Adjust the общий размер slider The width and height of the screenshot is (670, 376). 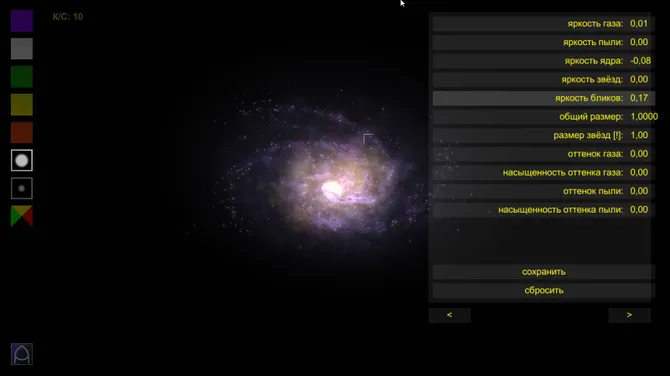[x=544, y=117]
